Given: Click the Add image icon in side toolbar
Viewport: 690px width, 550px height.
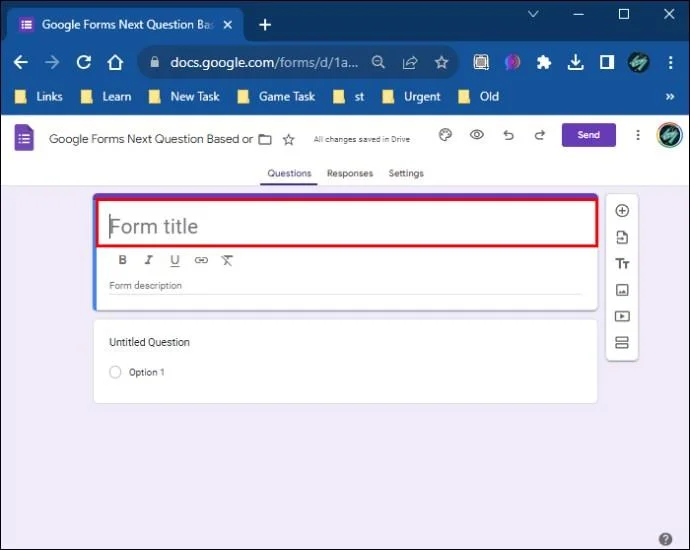Looking at the screenshot, I should pos(622,290).
